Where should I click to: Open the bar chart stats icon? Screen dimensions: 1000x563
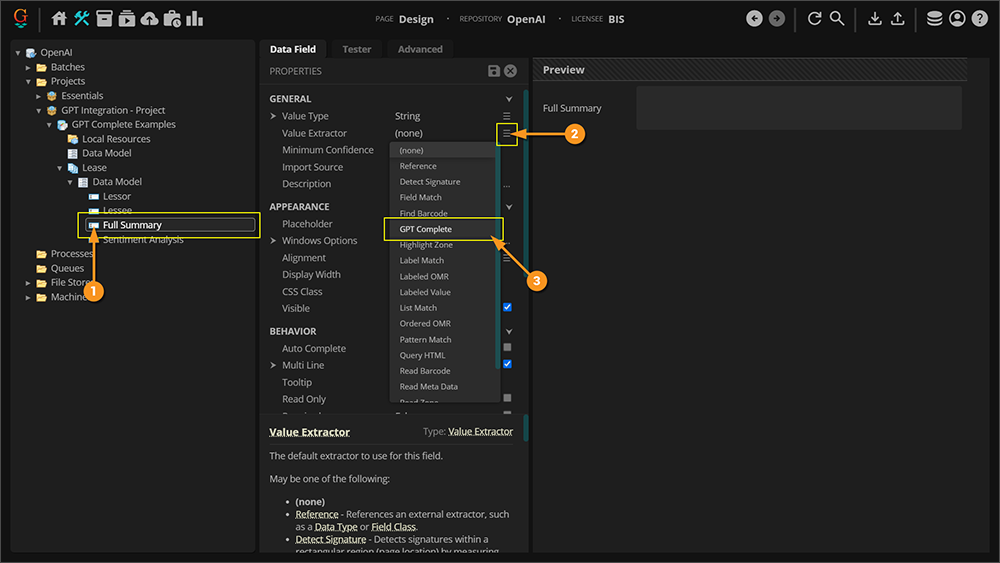(x=194, y=18)
